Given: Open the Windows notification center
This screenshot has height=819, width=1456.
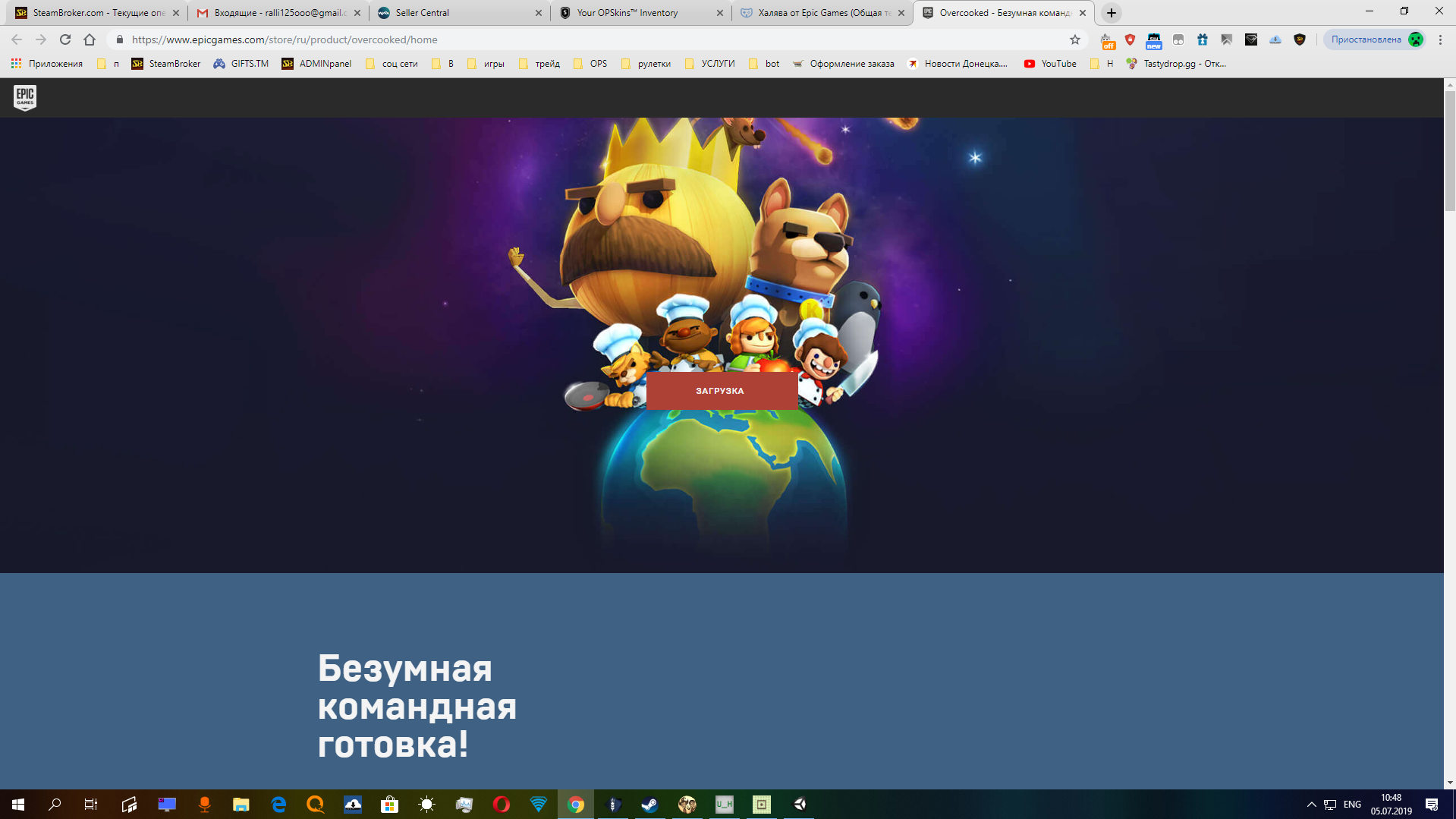Looking at the screenshot, I should click(1432, 804).
